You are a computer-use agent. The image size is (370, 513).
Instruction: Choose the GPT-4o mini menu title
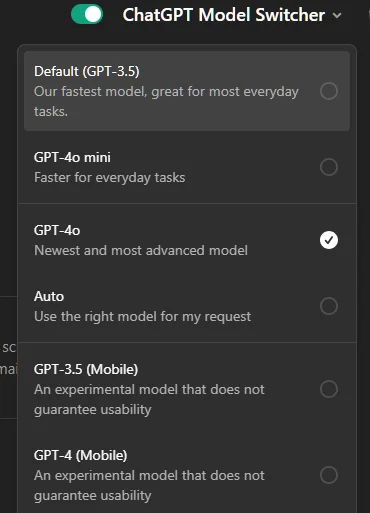pos(72,157)
